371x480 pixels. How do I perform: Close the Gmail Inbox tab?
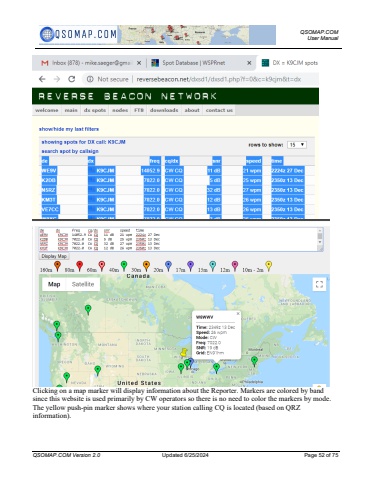139,63
